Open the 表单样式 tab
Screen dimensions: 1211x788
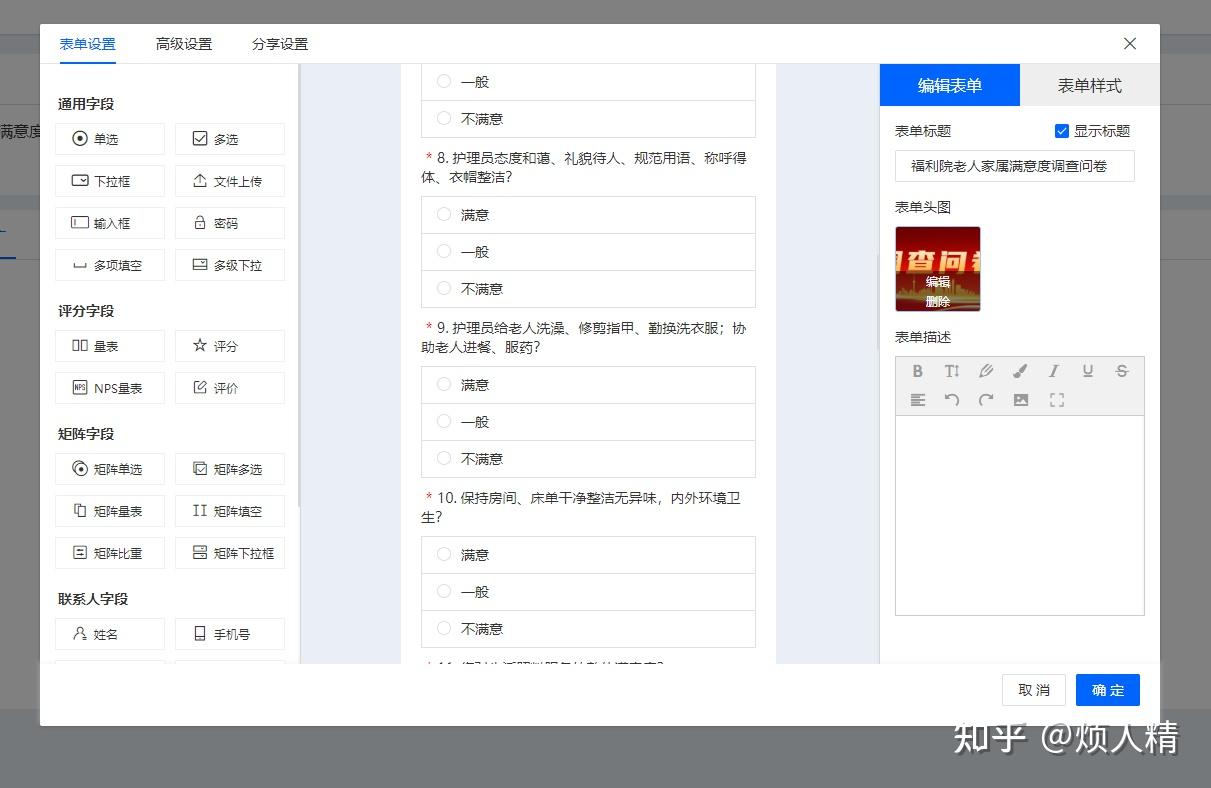tap(1090, 85)
